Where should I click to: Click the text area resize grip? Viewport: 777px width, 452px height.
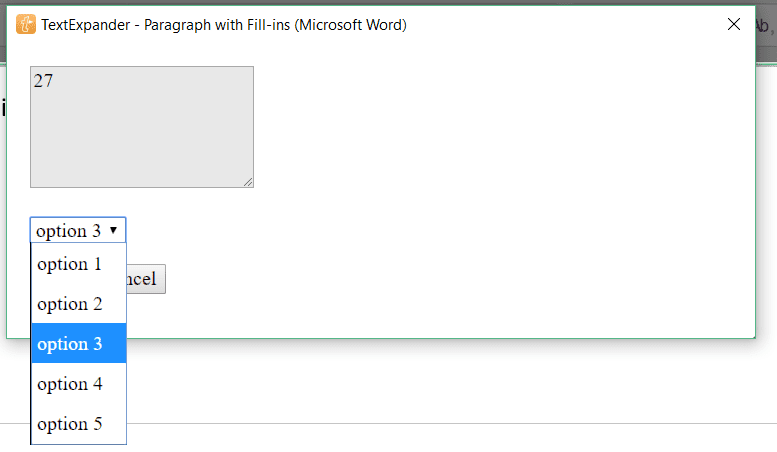tap(248, 182)
